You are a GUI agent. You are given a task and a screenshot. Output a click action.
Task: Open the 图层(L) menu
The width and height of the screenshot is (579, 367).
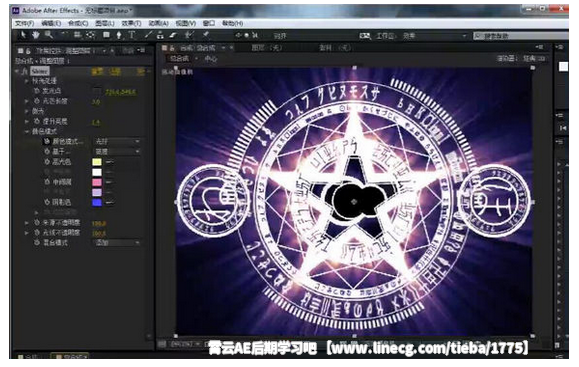pyautogui.click(x=105, y=23)
